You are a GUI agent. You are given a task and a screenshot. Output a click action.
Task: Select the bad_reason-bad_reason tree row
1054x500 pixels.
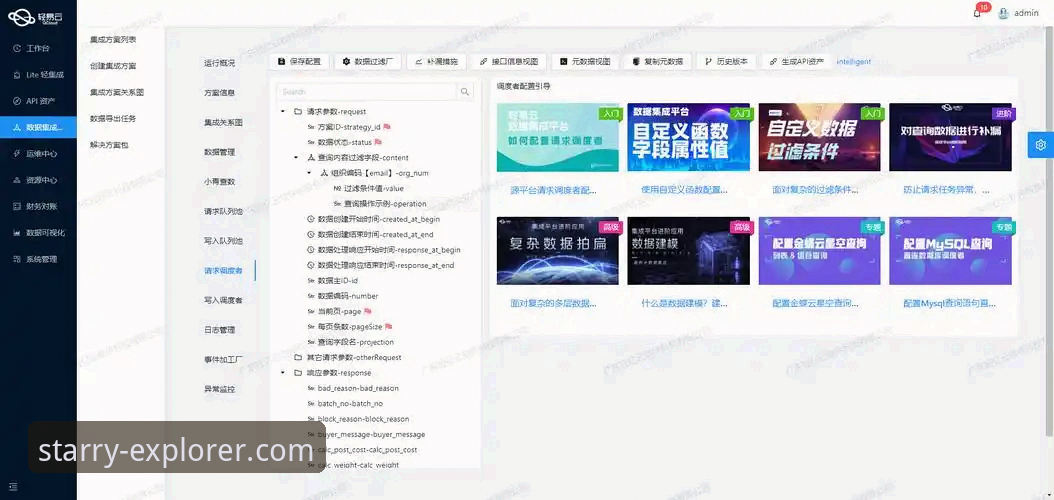352,388
